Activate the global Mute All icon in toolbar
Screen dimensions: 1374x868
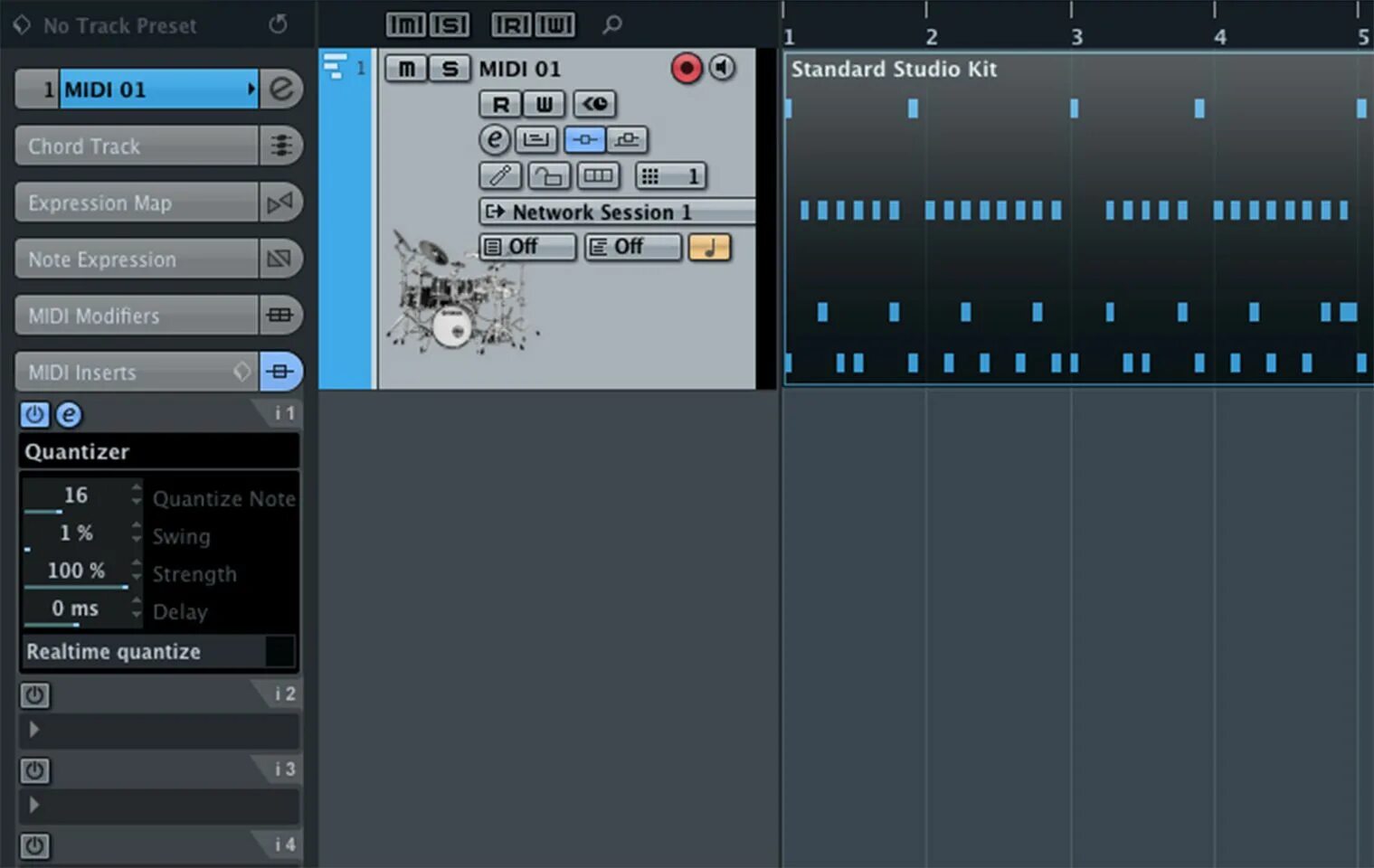404,24
